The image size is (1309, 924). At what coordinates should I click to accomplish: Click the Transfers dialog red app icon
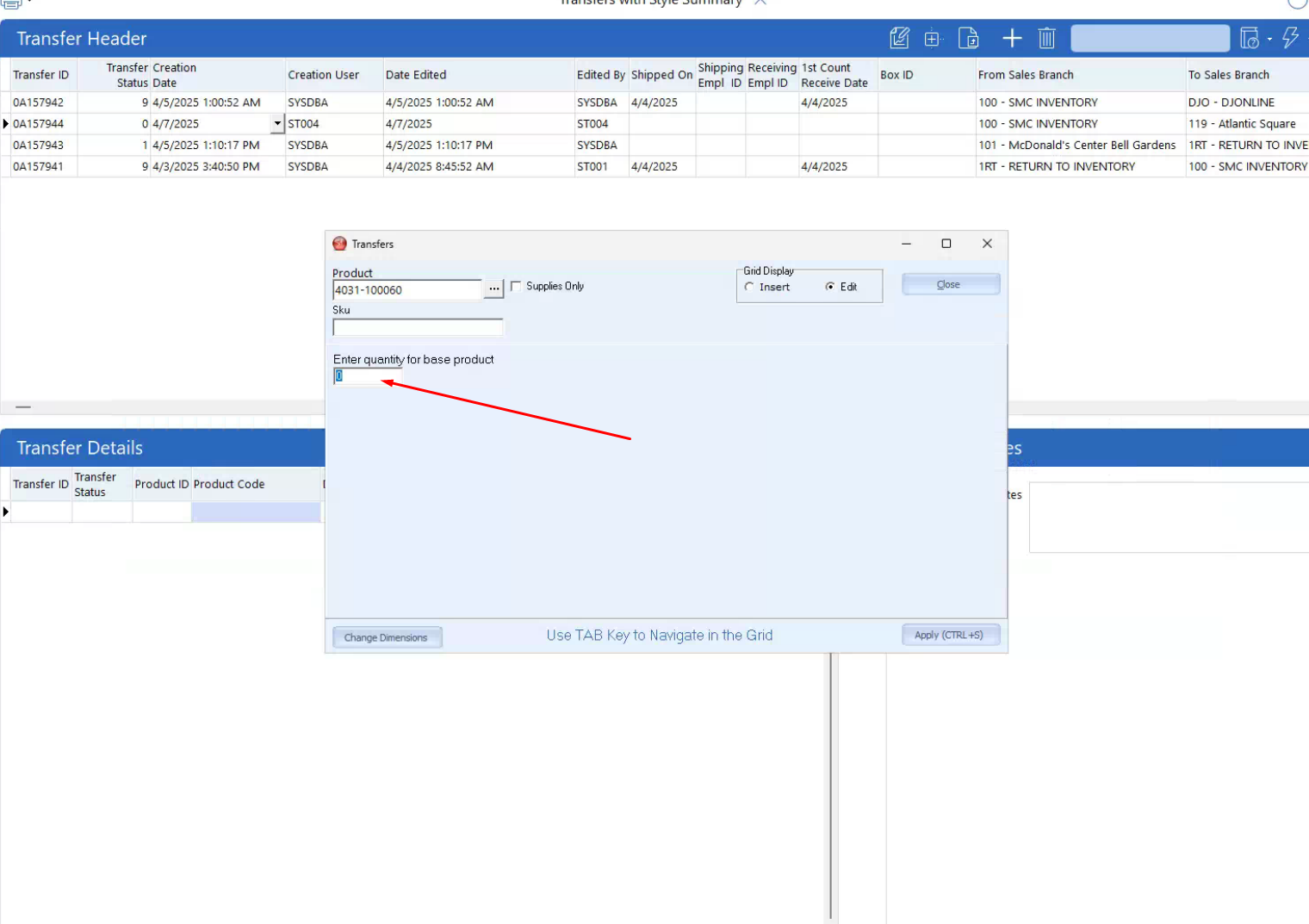(339, 244)
